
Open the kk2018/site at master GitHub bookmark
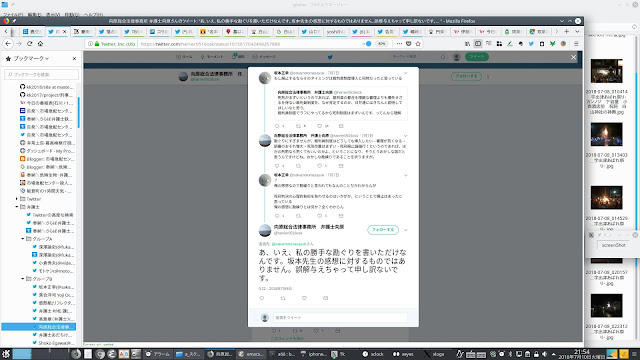tap(47, 87)
